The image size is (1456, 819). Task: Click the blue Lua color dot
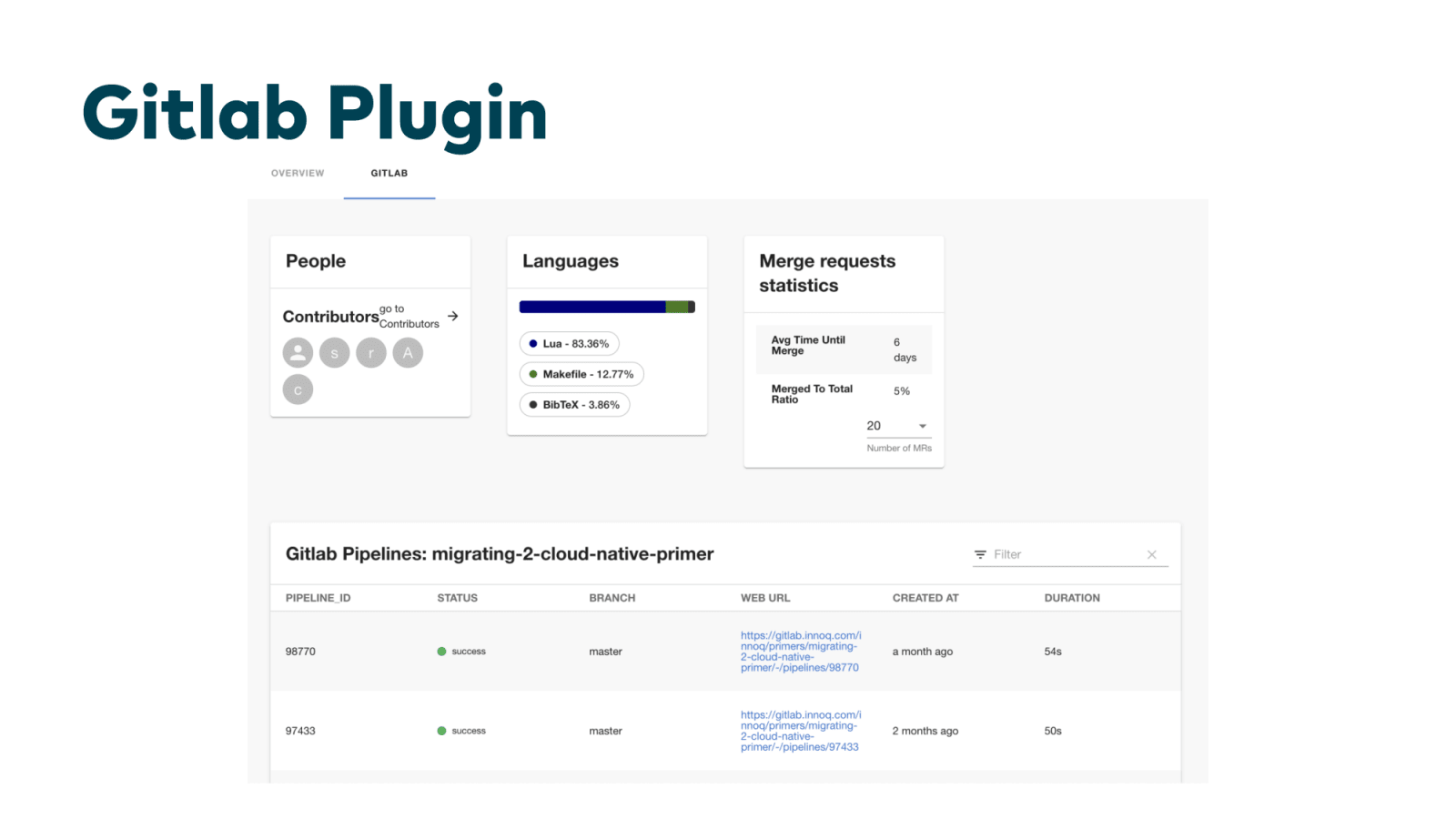pyautogui.click(x=533, y=344)
